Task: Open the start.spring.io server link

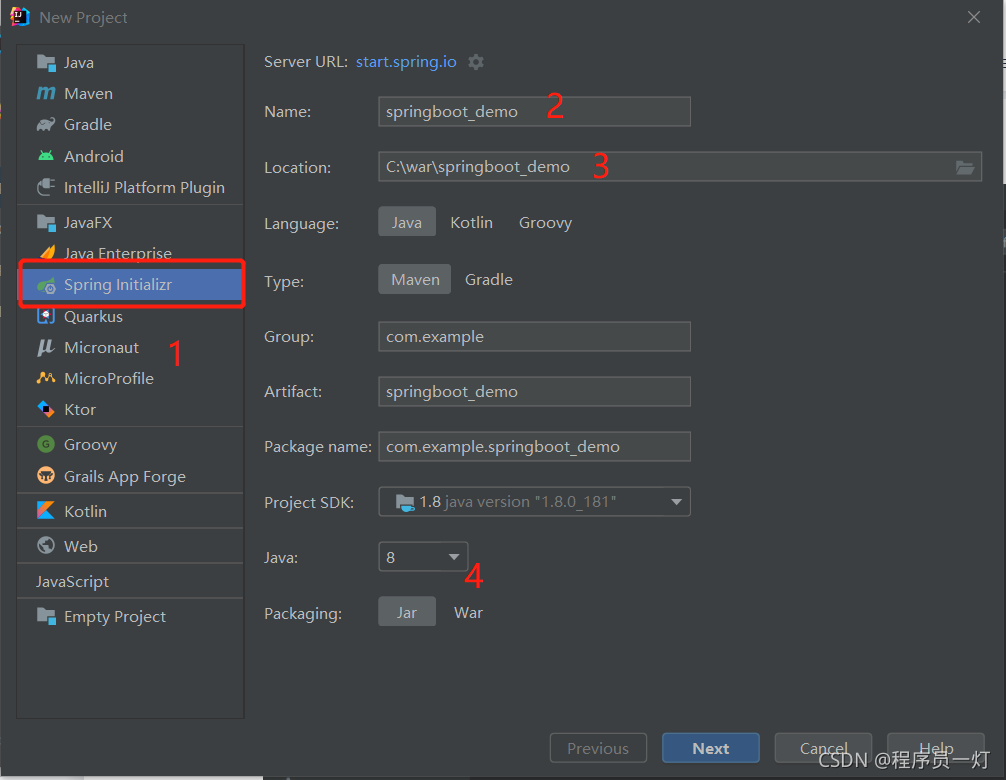Action: click(406, 62)
